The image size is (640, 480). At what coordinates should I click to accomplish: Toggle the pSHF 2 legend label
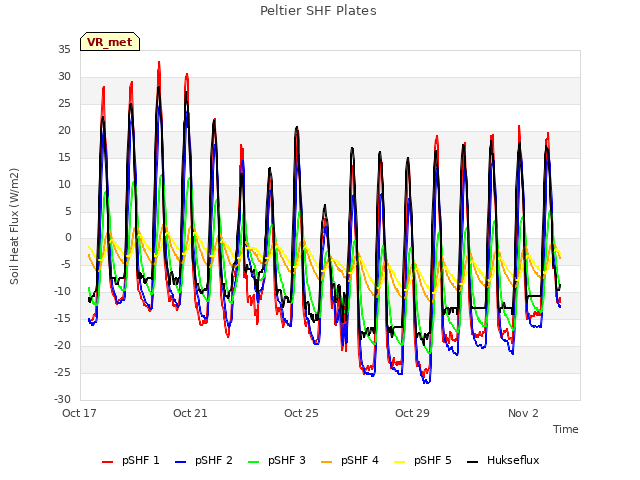[214, 460]
